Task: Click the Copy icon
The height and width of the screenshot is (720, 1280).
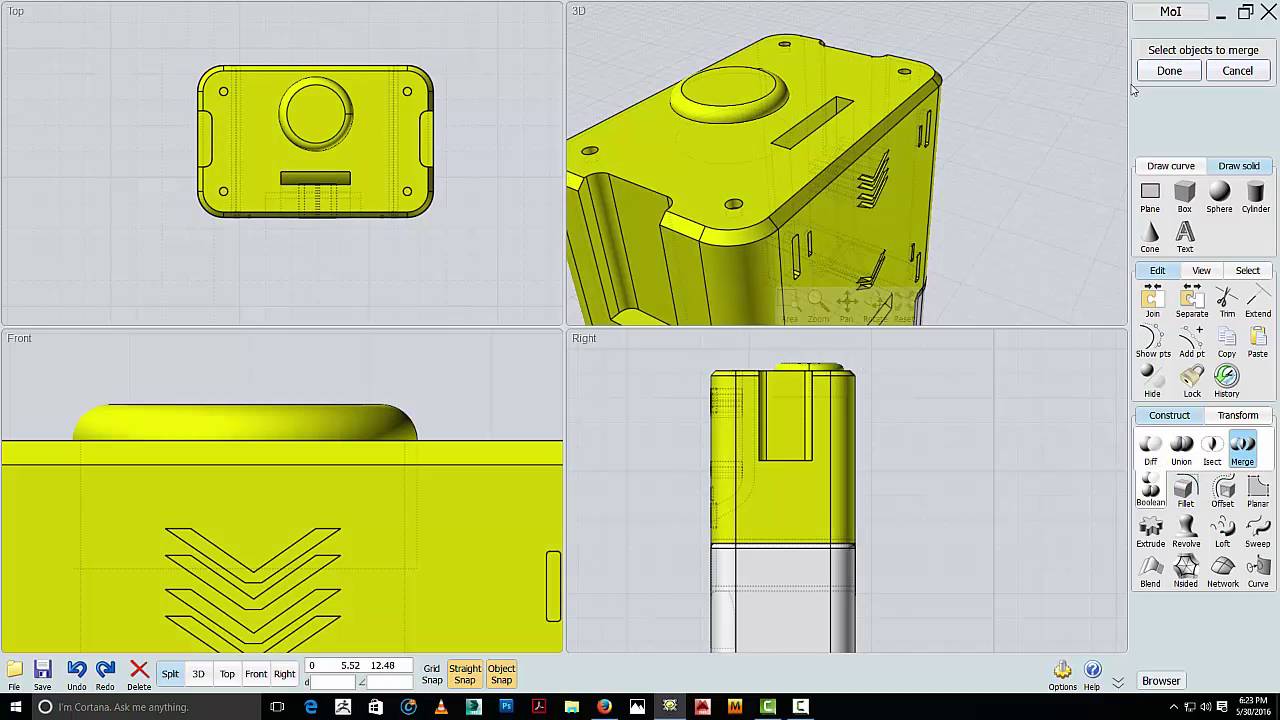Action: (1227, 341)
